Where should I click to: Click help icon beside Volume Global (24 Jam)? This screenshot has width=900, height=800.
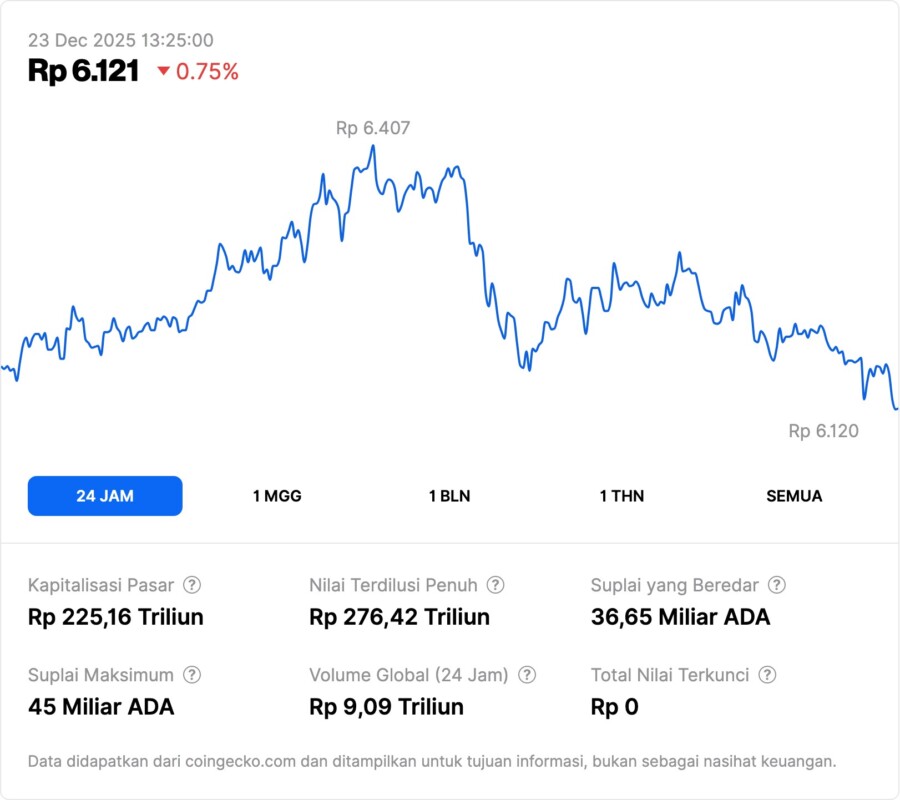[x=527, y=675]
